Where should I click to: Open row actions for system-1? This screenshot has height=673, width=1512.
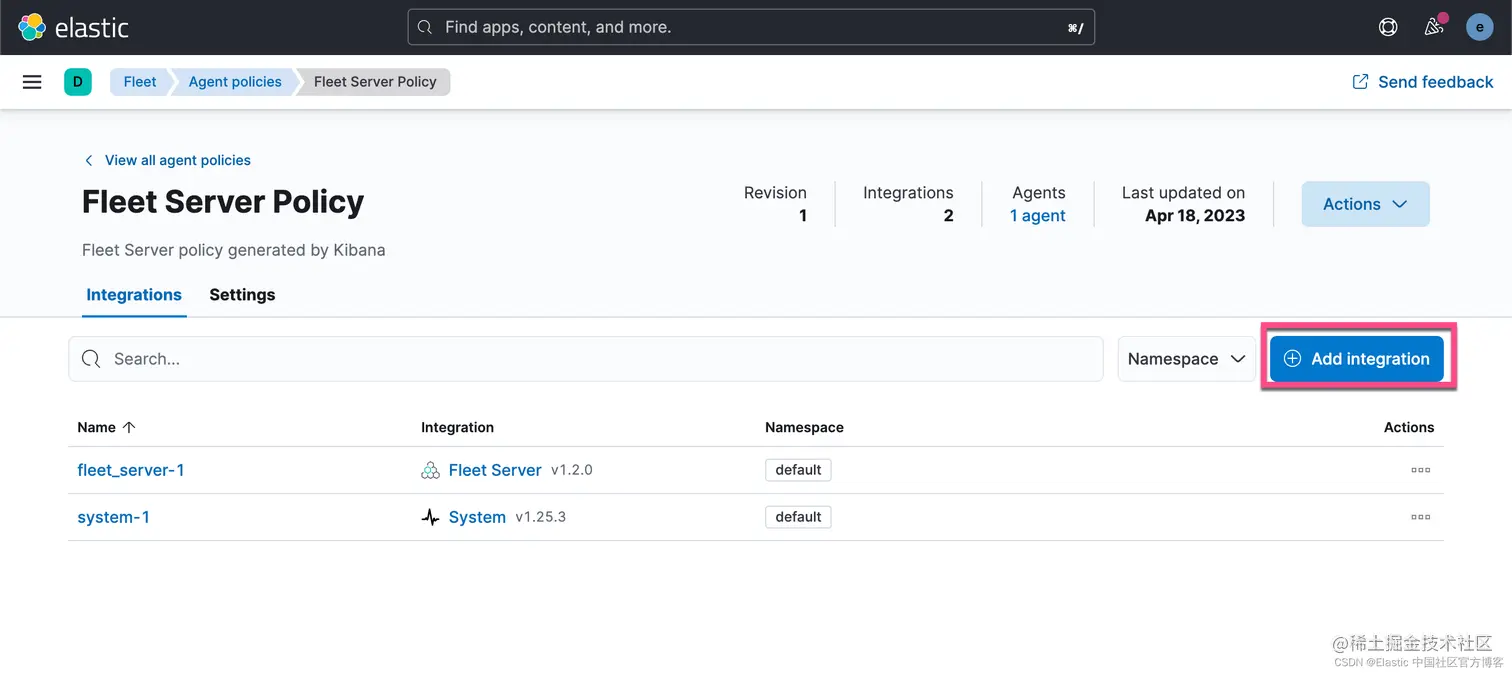click(1420, 517)
